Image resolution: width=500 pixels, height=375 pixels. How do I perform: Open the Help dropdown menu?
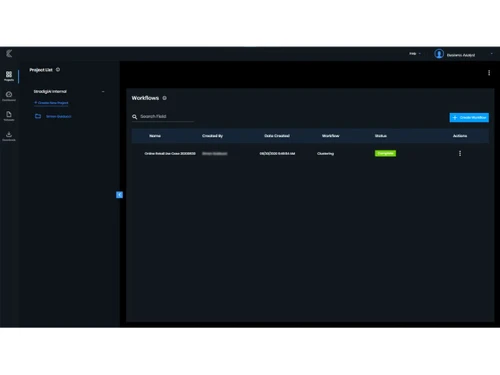[415, 54]
